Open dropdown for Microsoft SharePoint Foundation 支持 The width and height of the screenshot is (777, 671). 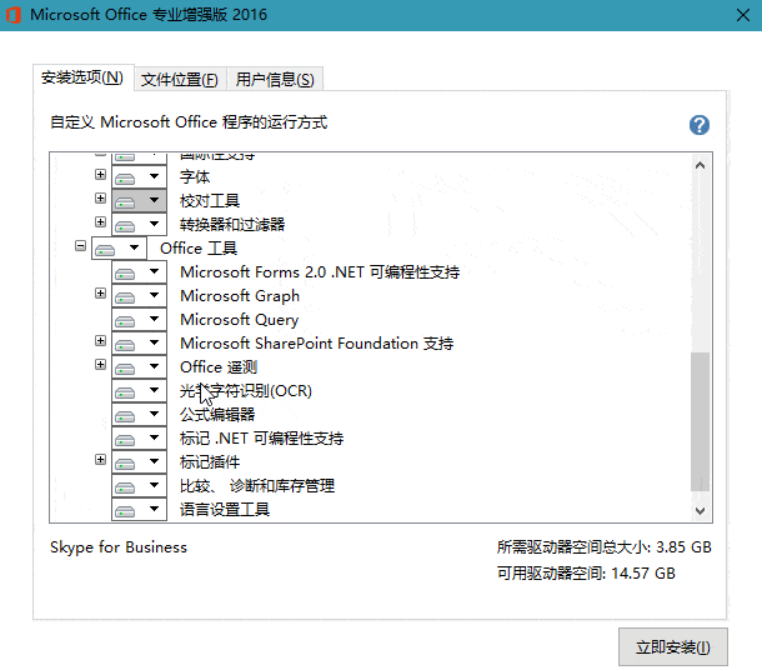point(139,343)
